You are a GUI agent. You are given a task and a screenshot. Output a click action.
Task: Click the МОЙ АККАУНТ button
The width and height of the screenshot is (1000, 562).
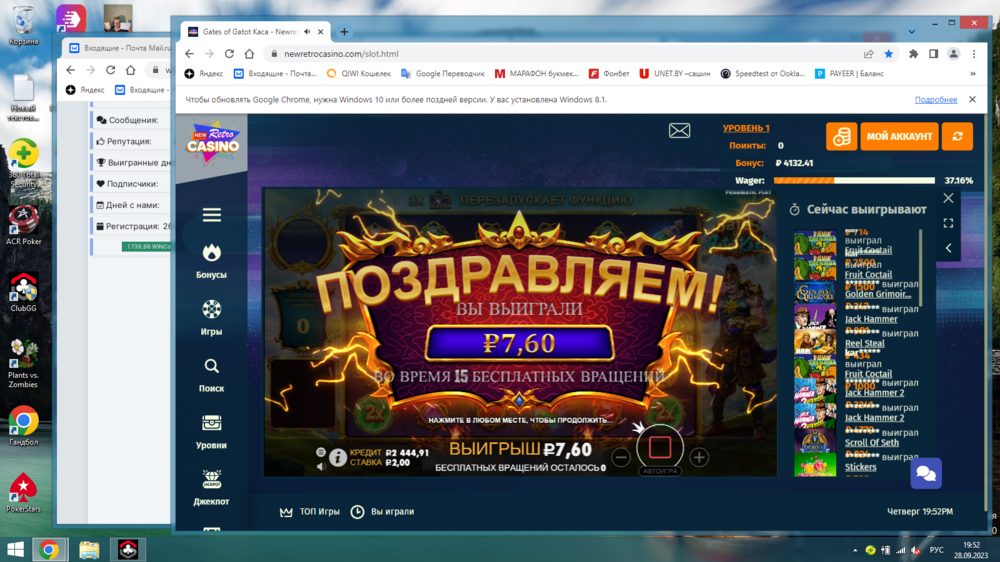coord(898,137)
